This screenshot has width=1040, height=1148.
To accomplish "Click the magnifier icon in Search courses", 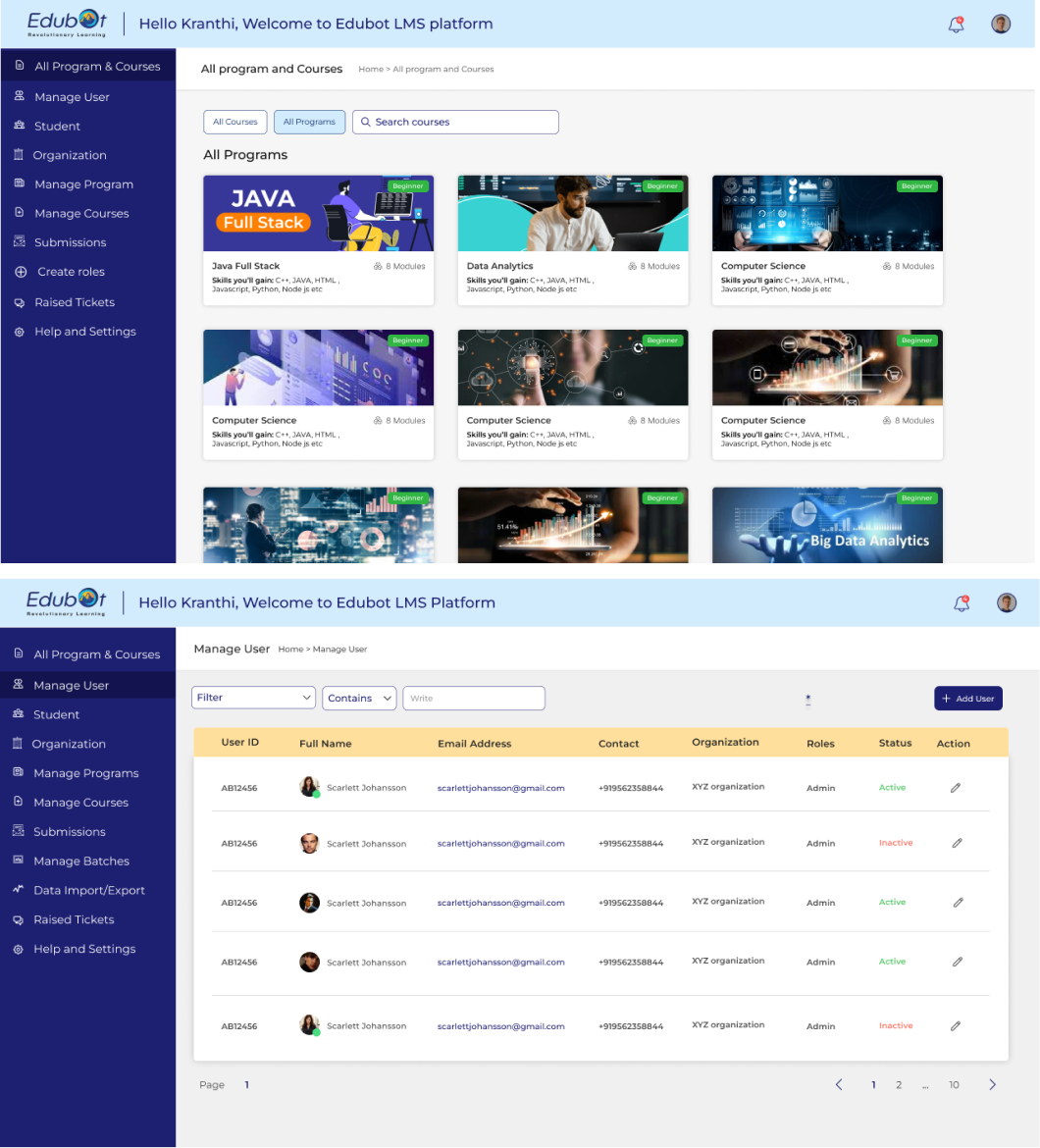I will [x=366, y=122].
